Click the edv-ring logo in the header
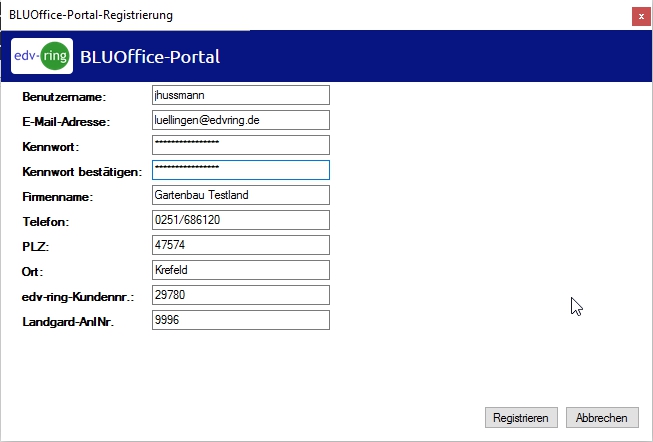653x442 pixels. pos(42,57)
